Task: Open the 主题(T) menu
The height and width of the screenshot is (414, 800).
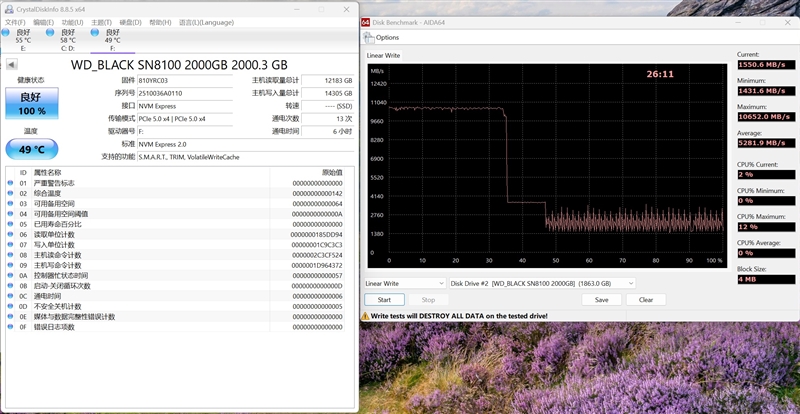Action: (102, 22)
